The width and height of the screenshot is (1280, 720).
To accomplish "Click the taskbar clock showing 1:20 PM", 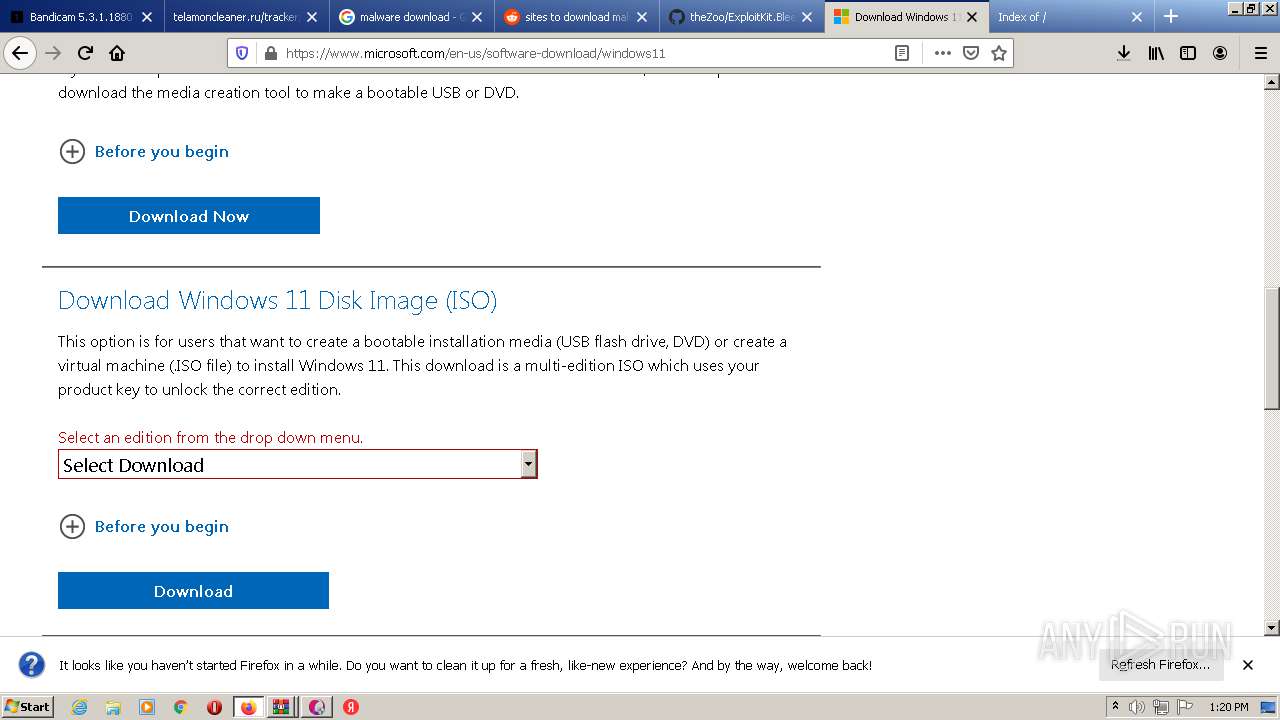I will [1229, 707].
